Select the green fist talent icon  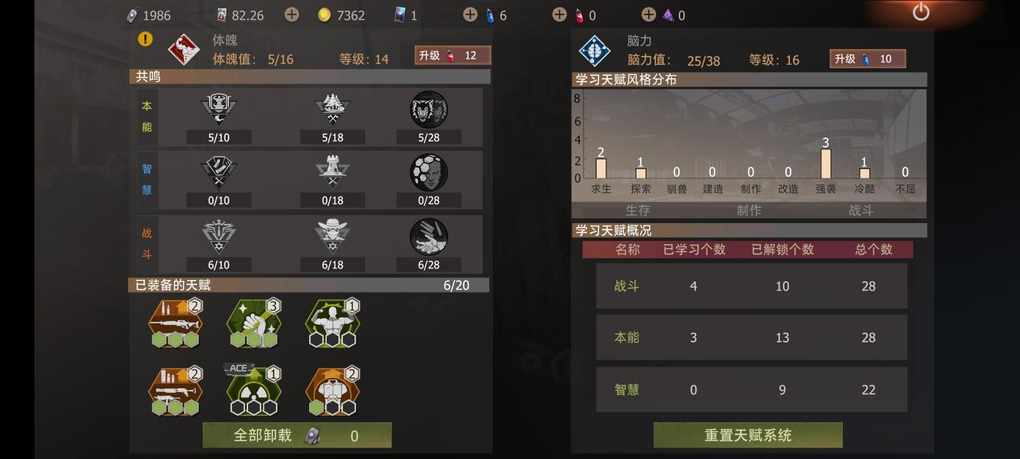[254, 323]
